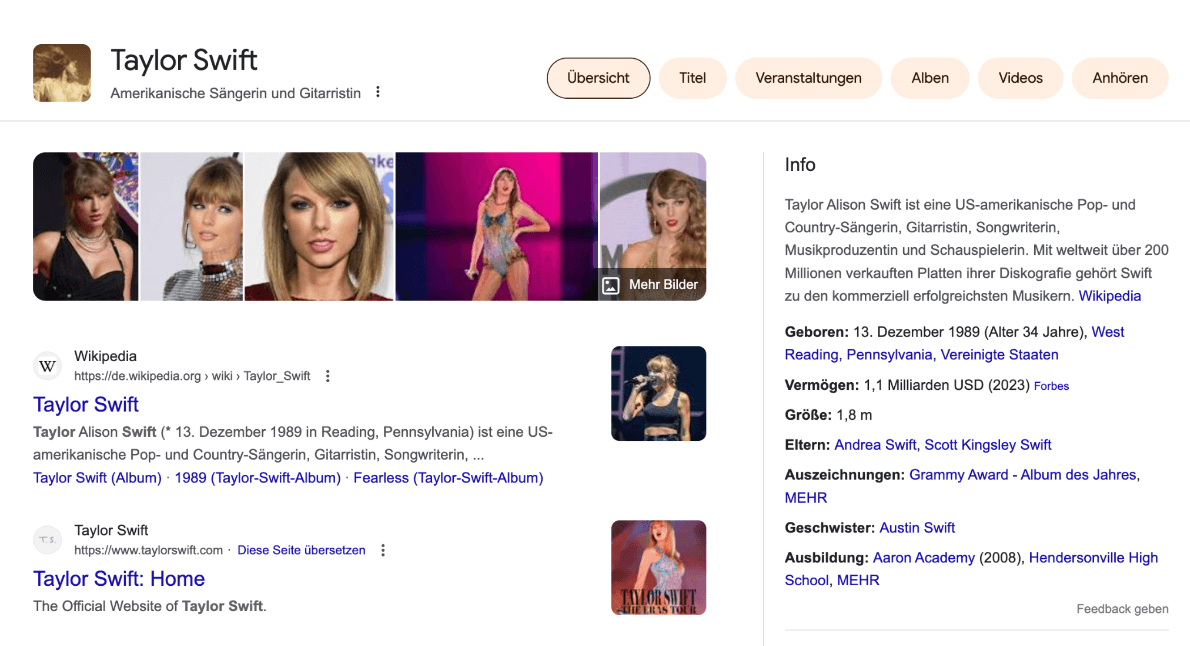Click West Reading, Pennsylvania birthplace link

(954, 343)
